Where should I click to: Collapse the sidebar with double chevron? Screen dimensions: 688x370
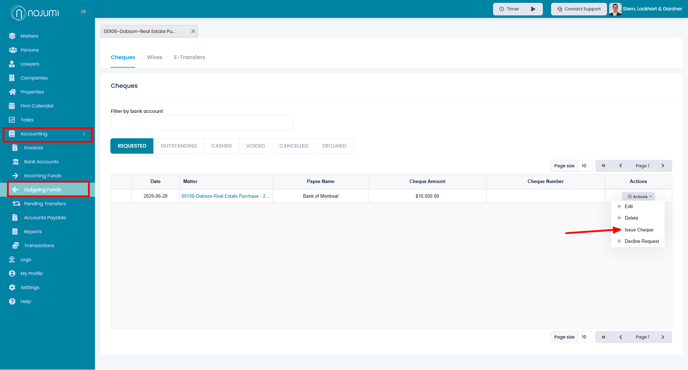[x=83, y=12]
